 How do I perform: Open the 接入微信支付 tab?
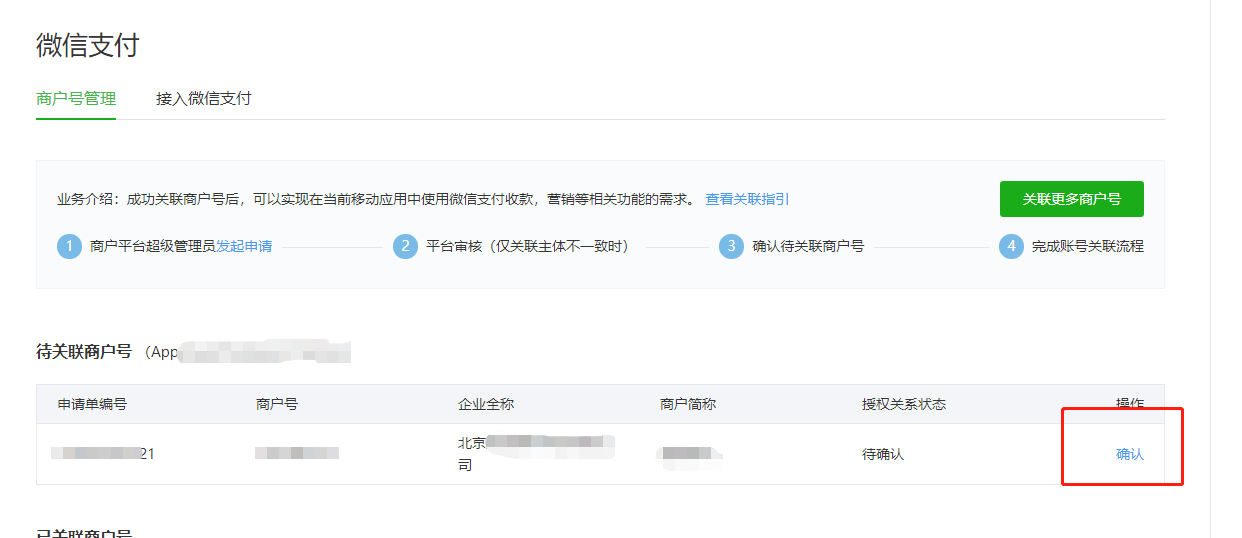[x=204, y=99]
